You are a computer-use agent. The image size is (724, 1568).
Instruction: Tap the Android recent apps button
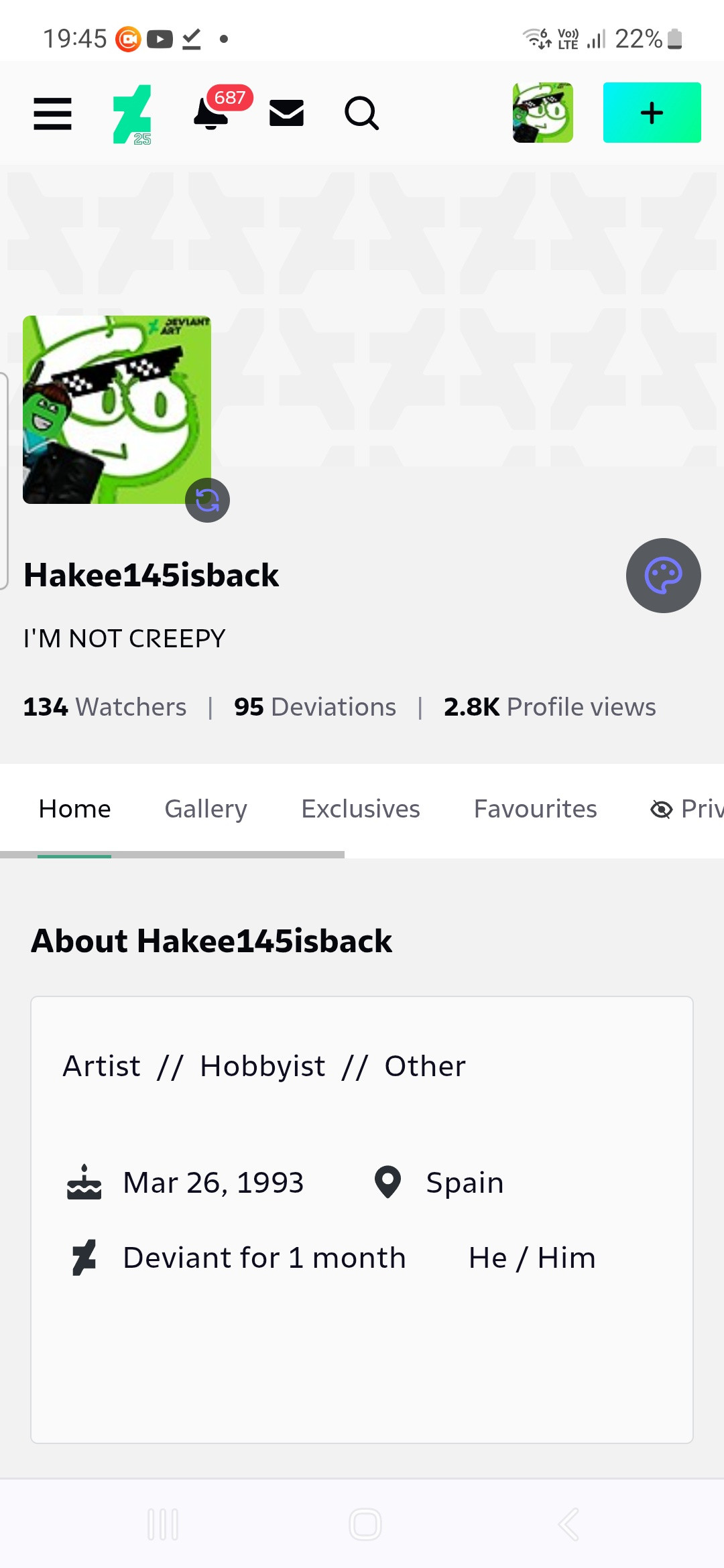pos(163,1524)
